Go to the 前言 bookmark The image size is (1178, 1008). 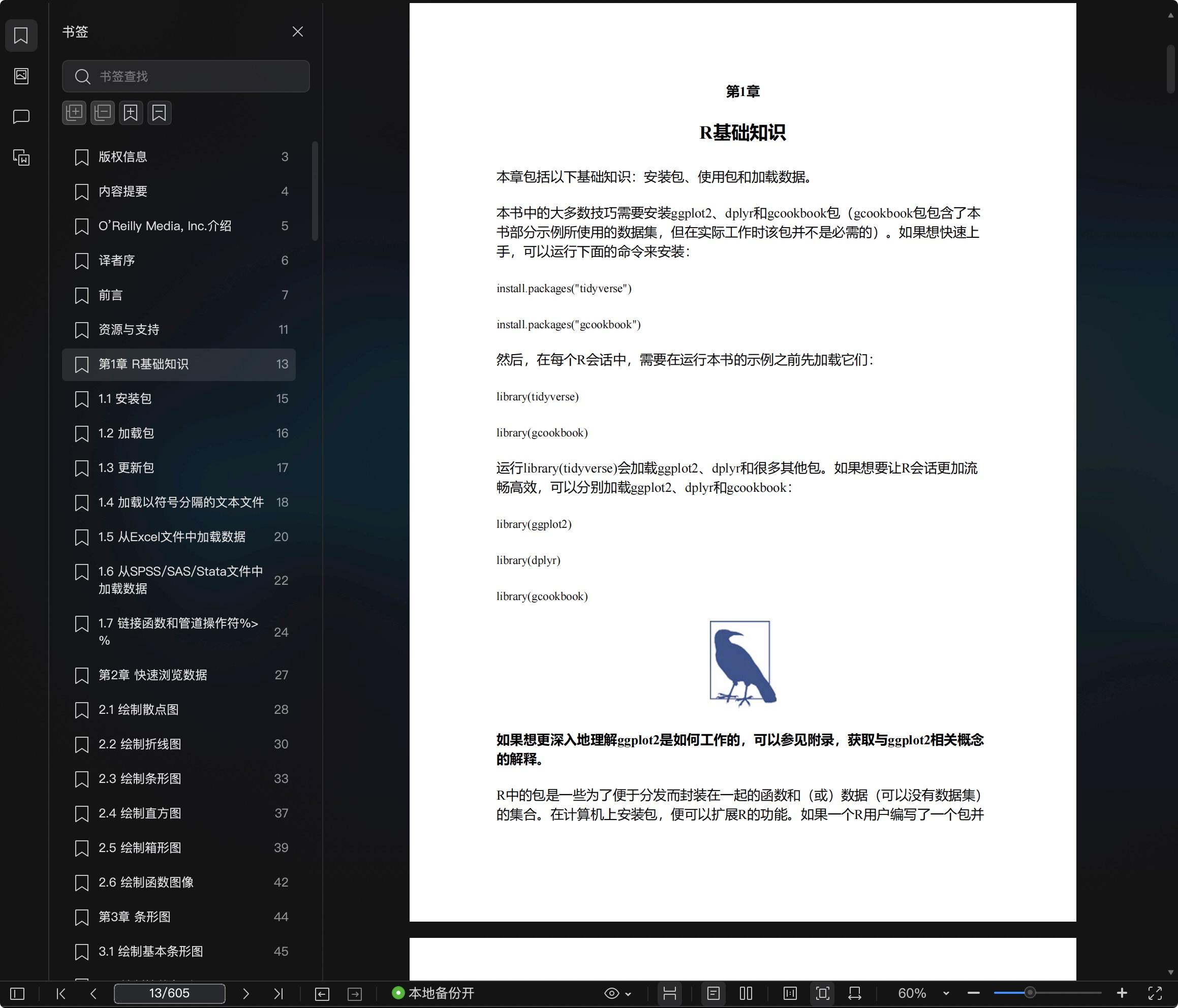pyautogui.click(x=179, y=295)
